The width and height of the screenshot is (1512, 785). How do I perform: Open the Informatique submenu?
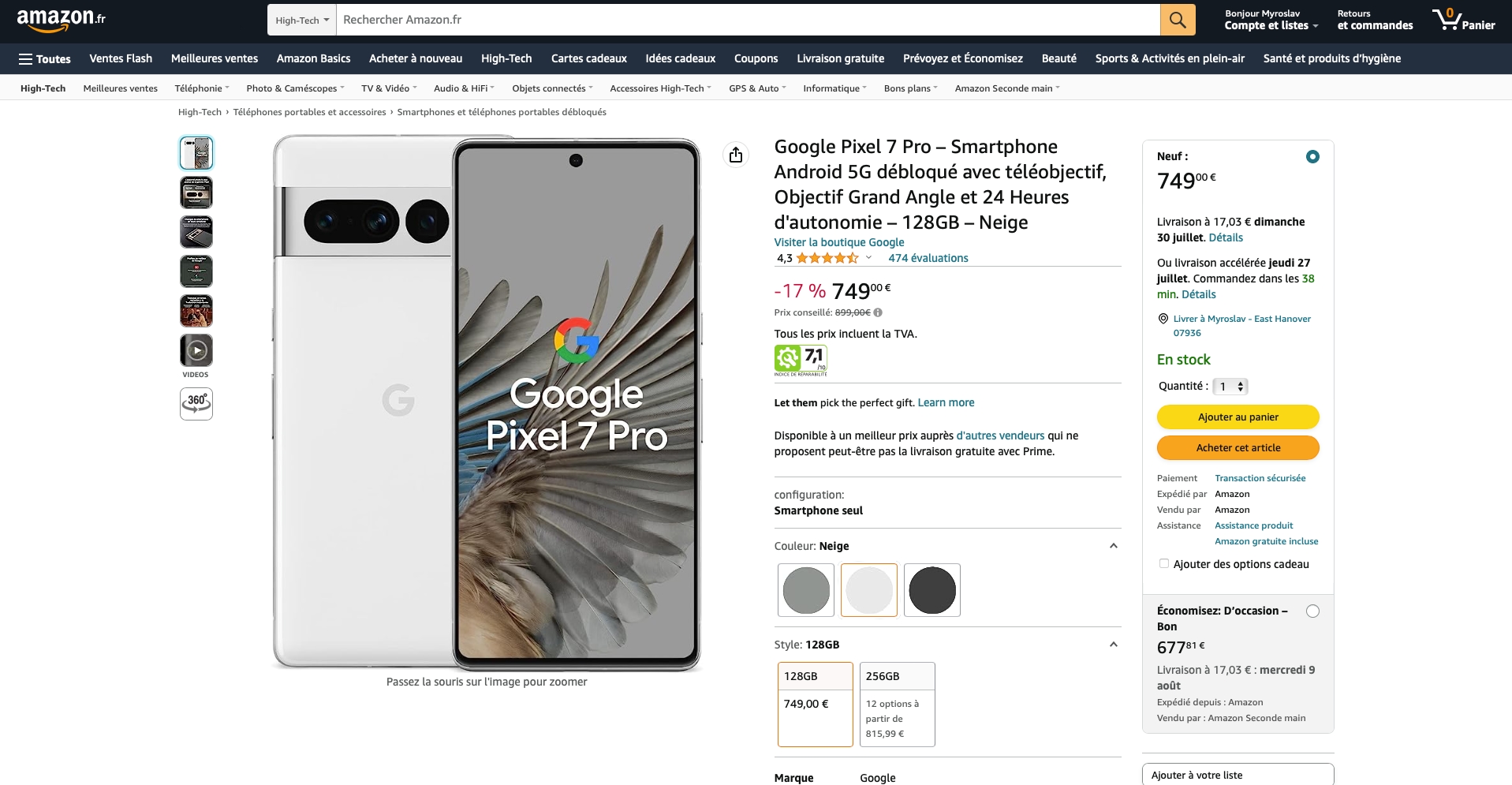pyautogui.click(x=834, y=88)
